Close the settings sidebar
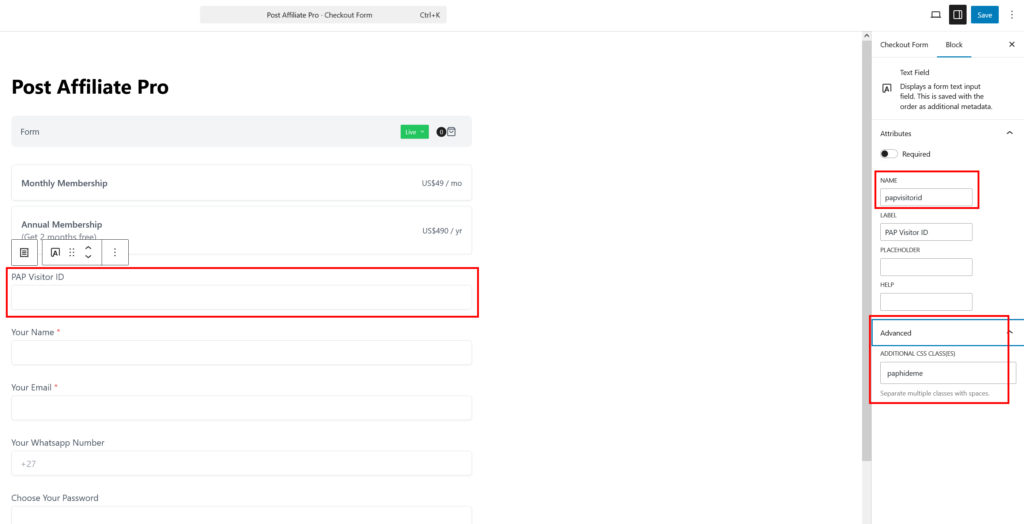This screenshot has height=524, width=1024. (1011, 45)
